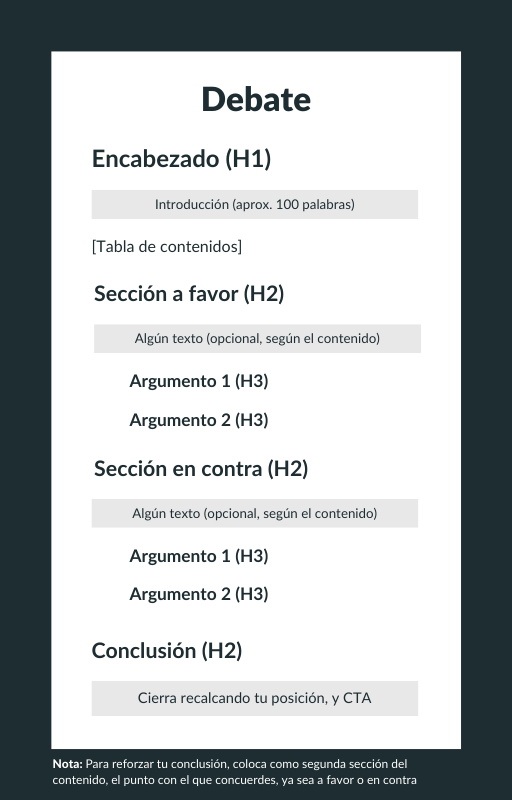Click the Sección en contra (H2) heading
This screenshot has width=512, height=800.
(x=201, y=469)
